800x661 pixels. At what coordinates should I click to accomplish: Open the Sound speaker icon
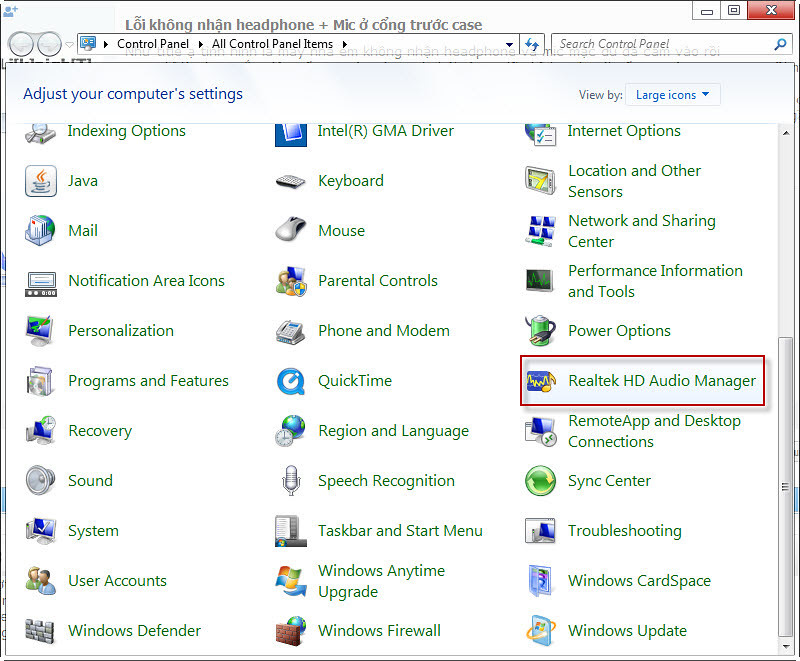(40, 480)
